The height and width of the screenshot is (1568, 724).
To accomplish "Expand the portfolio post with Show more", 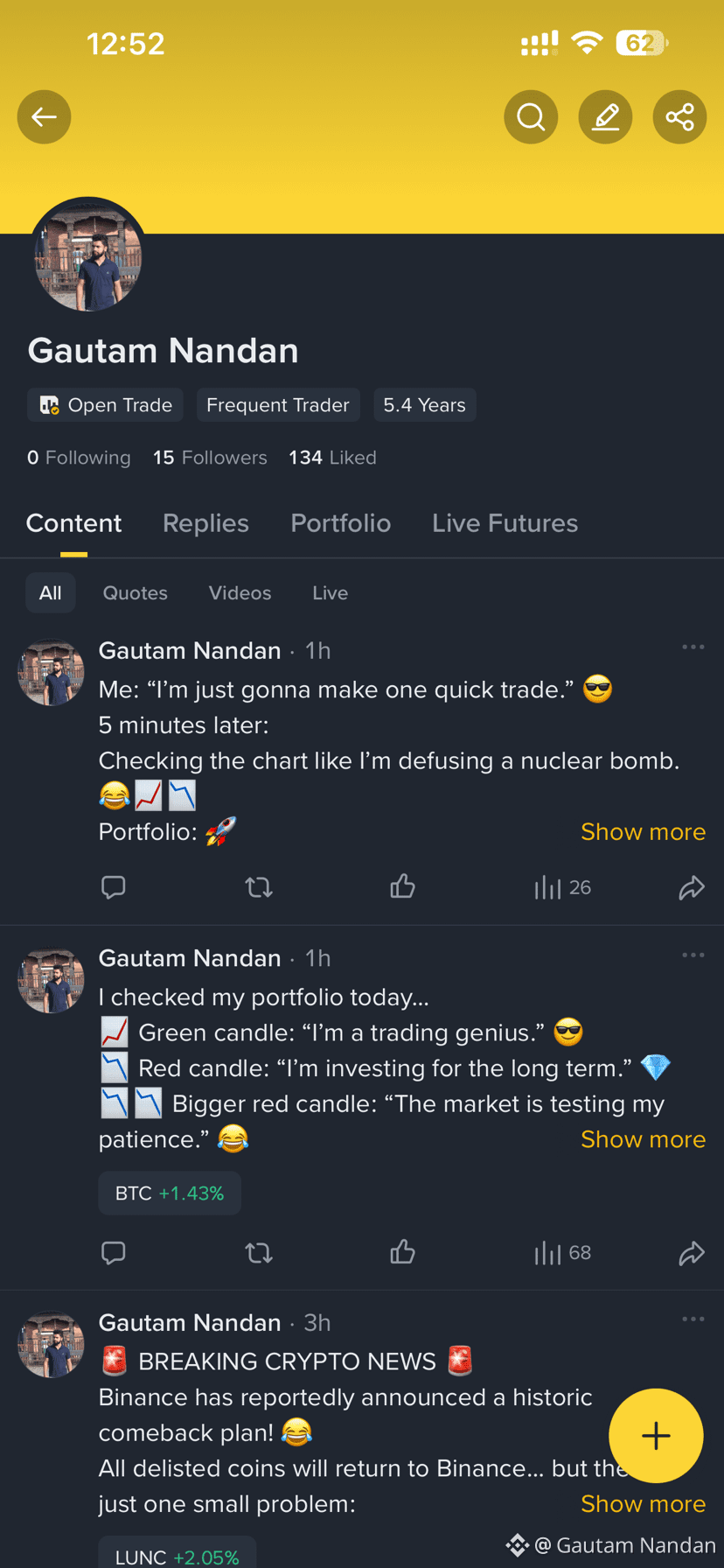I will pyautogui.click(x=643, y=1139).
